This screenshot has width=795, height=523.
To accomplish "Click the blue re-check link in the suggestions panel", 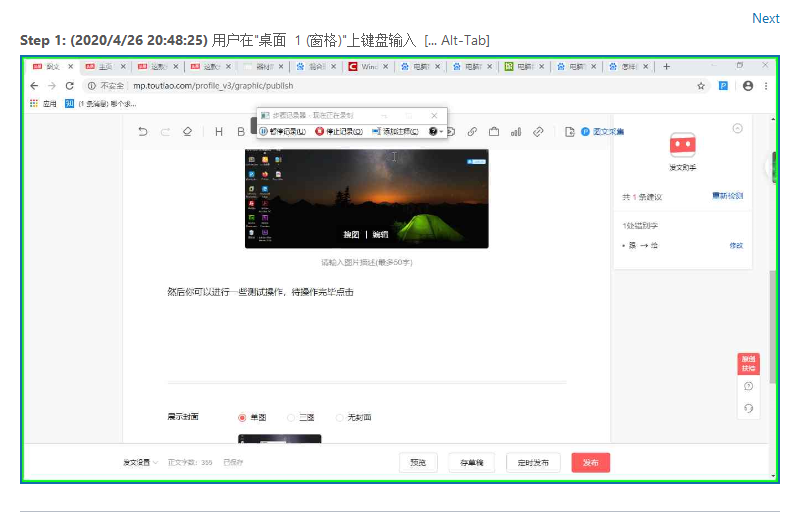I will [x=728, y=196].
